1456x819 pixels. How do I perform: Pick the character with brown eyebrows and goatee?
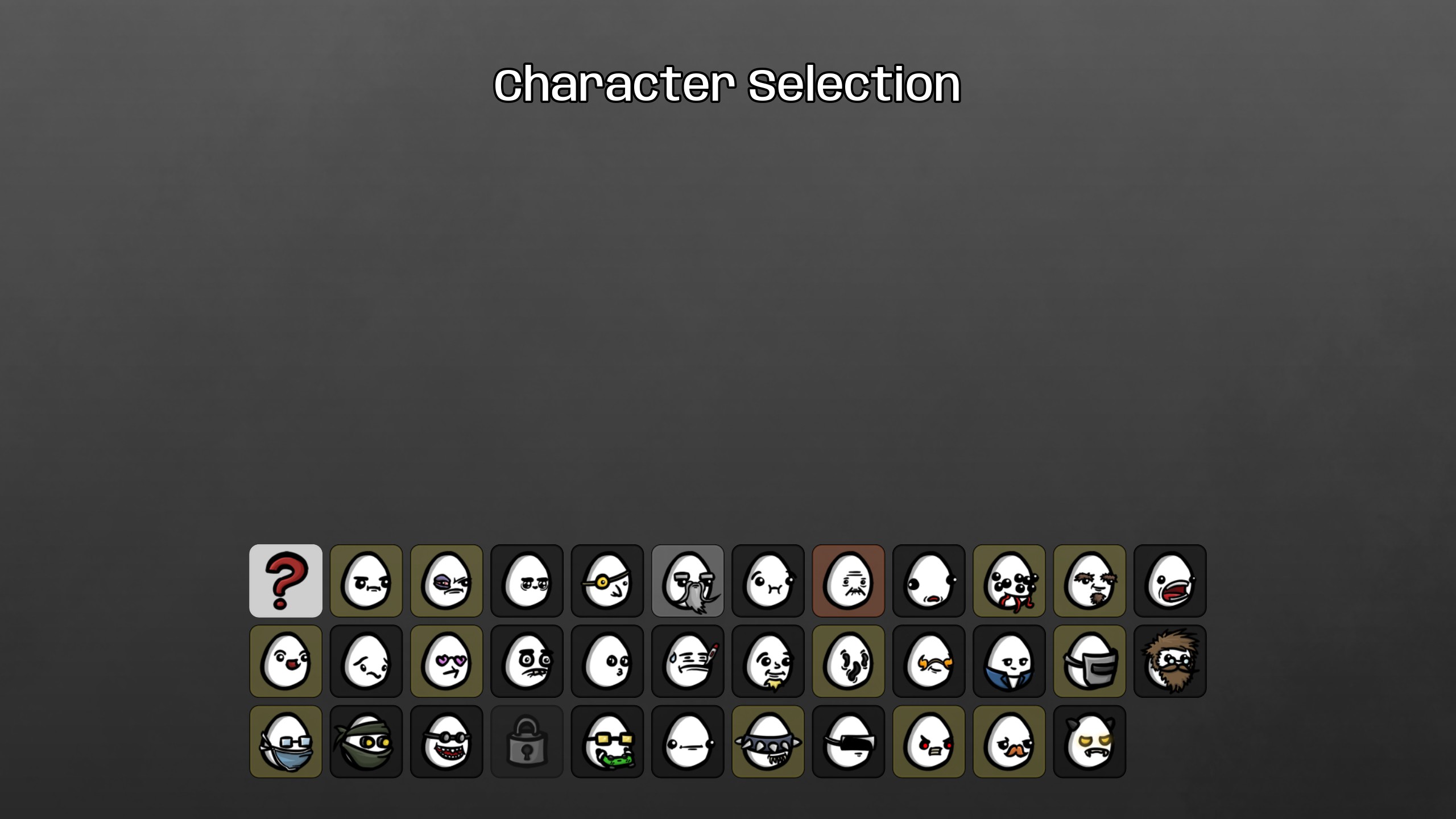pos(1090,581)
